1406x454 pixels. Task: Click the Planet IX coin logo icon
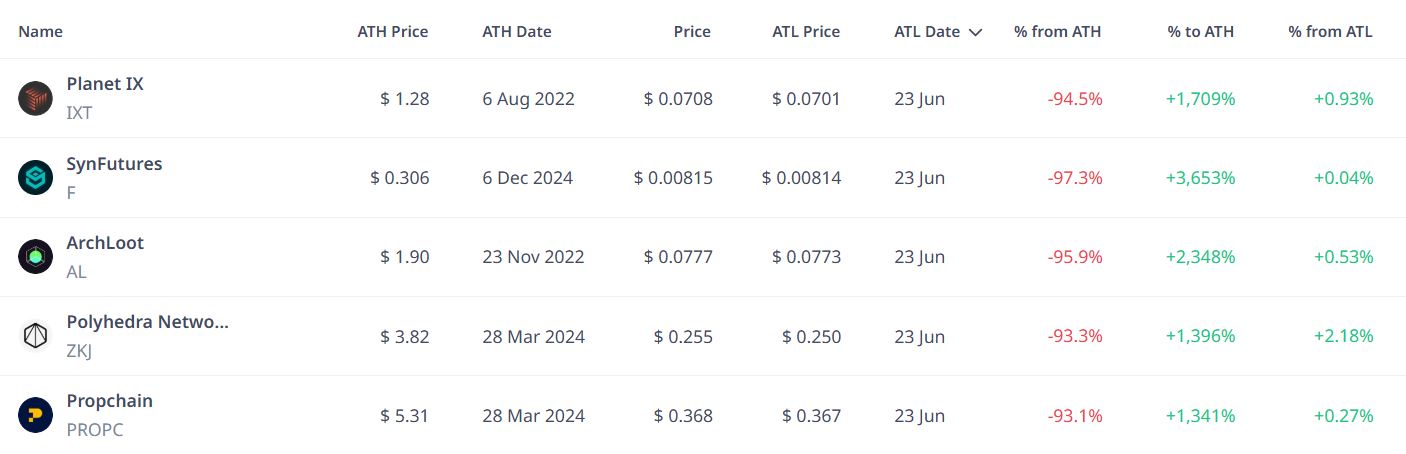[x=35, y=98]
